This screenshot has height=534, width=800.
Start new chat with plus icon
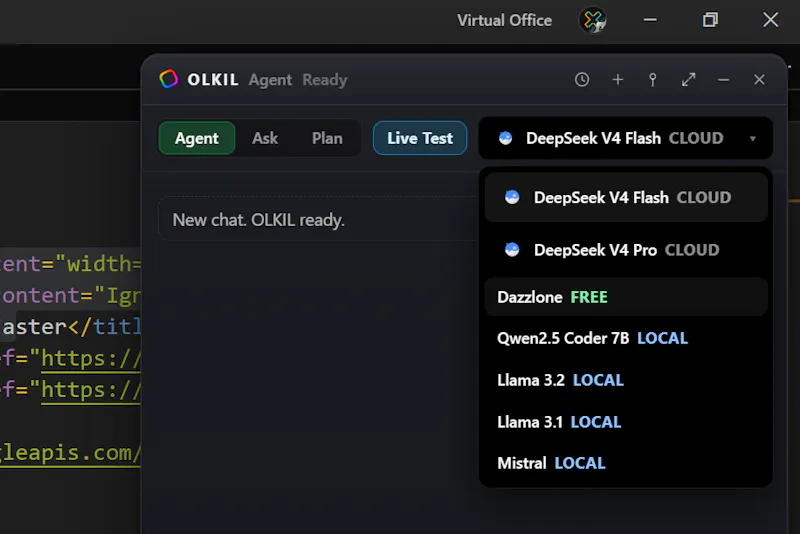[617, 80]
